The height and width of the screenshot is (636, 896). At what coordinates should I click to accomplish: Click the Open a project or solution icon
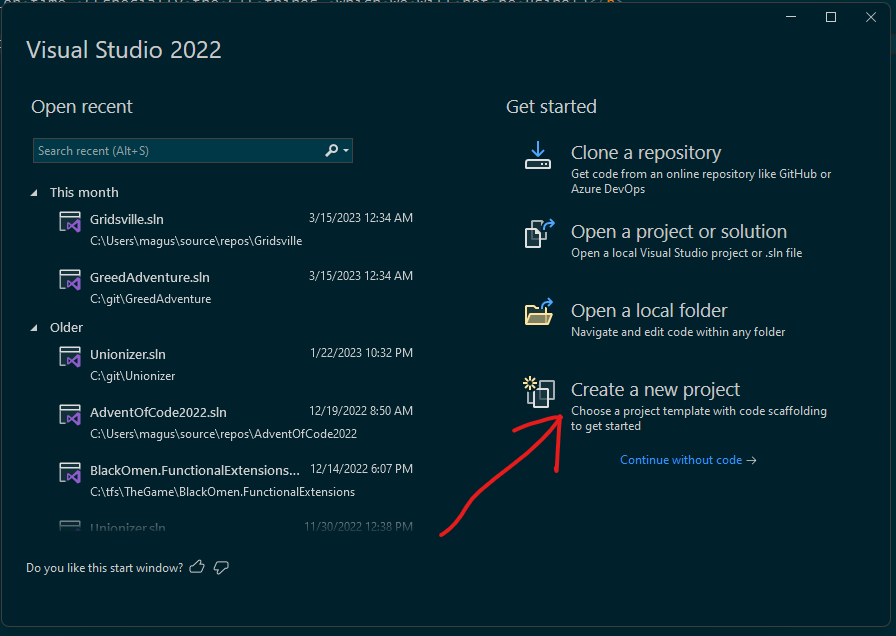(539, 234)
